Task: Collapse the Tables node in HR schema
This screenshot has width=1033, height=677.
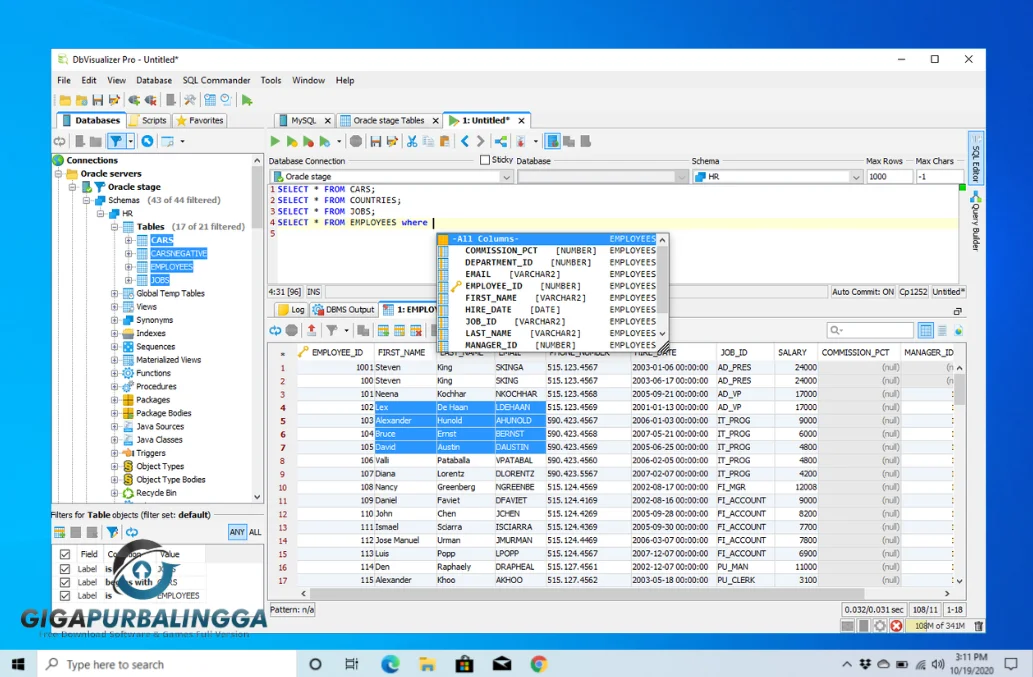Action: pos(115,227)
